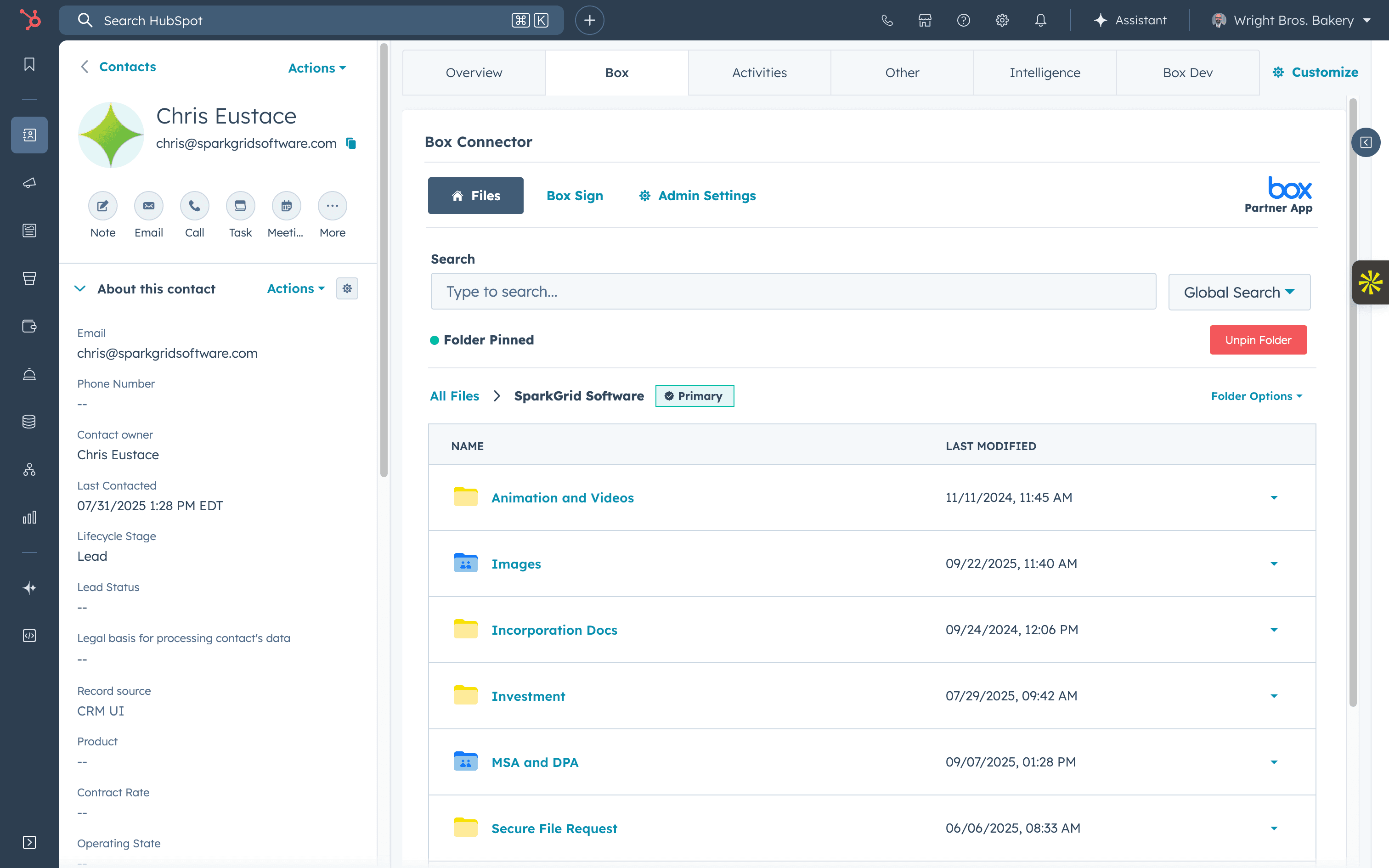Viewport: 1389px width, 868px height.
Task: Click the HubSpot sprocket logo
Action: (30, 19)
